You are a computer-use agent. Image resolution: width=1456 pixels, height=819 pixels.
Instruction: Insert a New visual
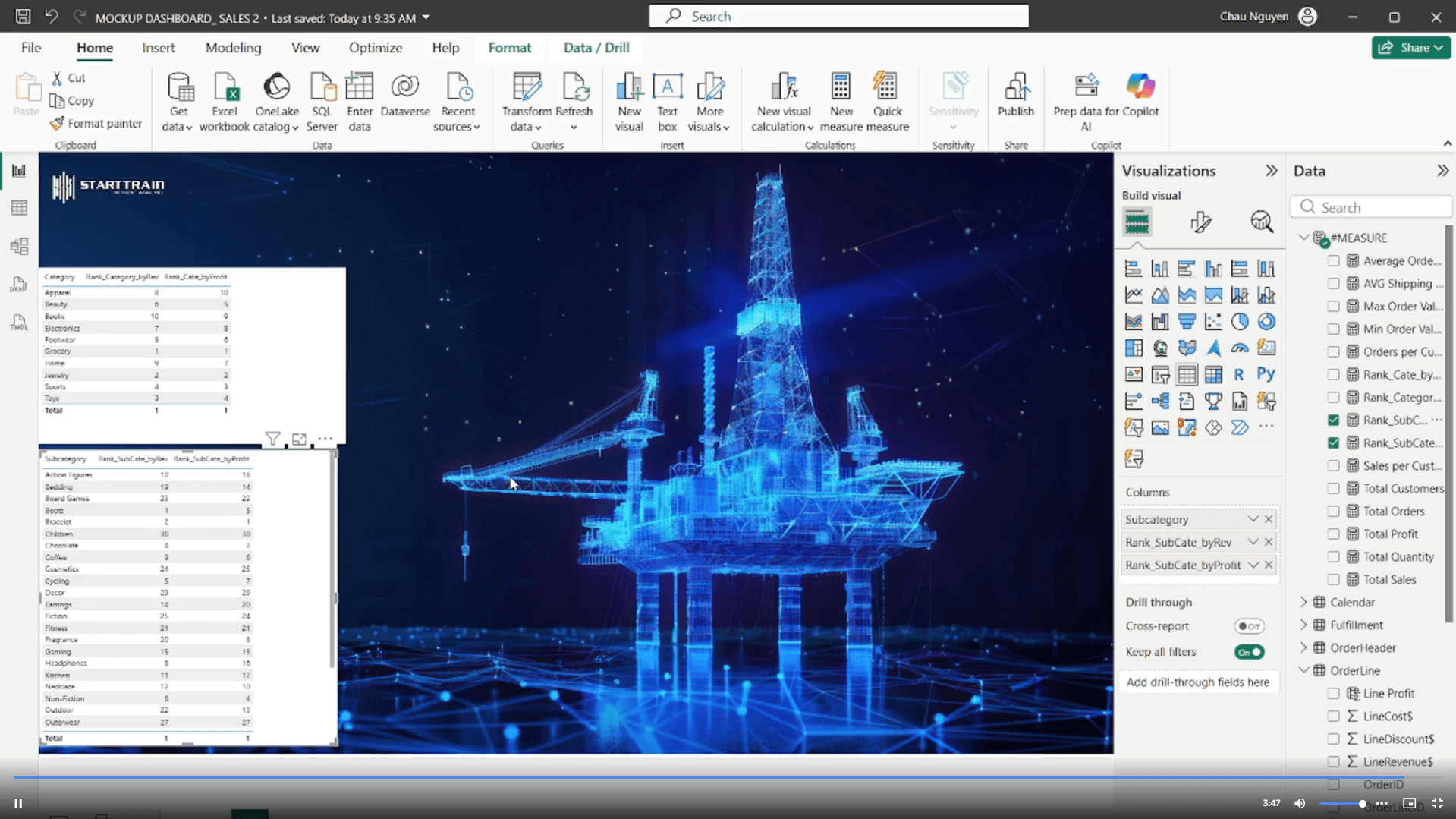click(x=629, y=102)
